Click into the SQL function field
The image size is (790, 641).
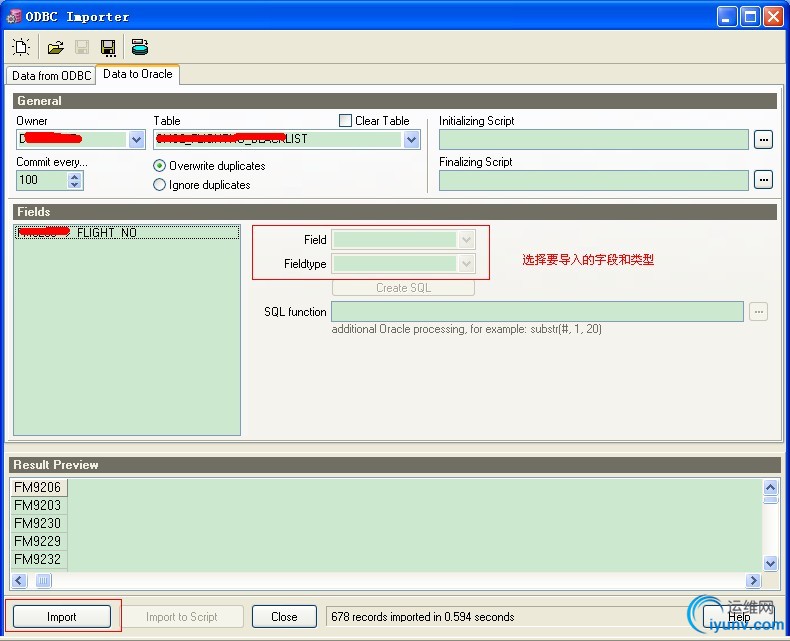(x=537, y=311)
